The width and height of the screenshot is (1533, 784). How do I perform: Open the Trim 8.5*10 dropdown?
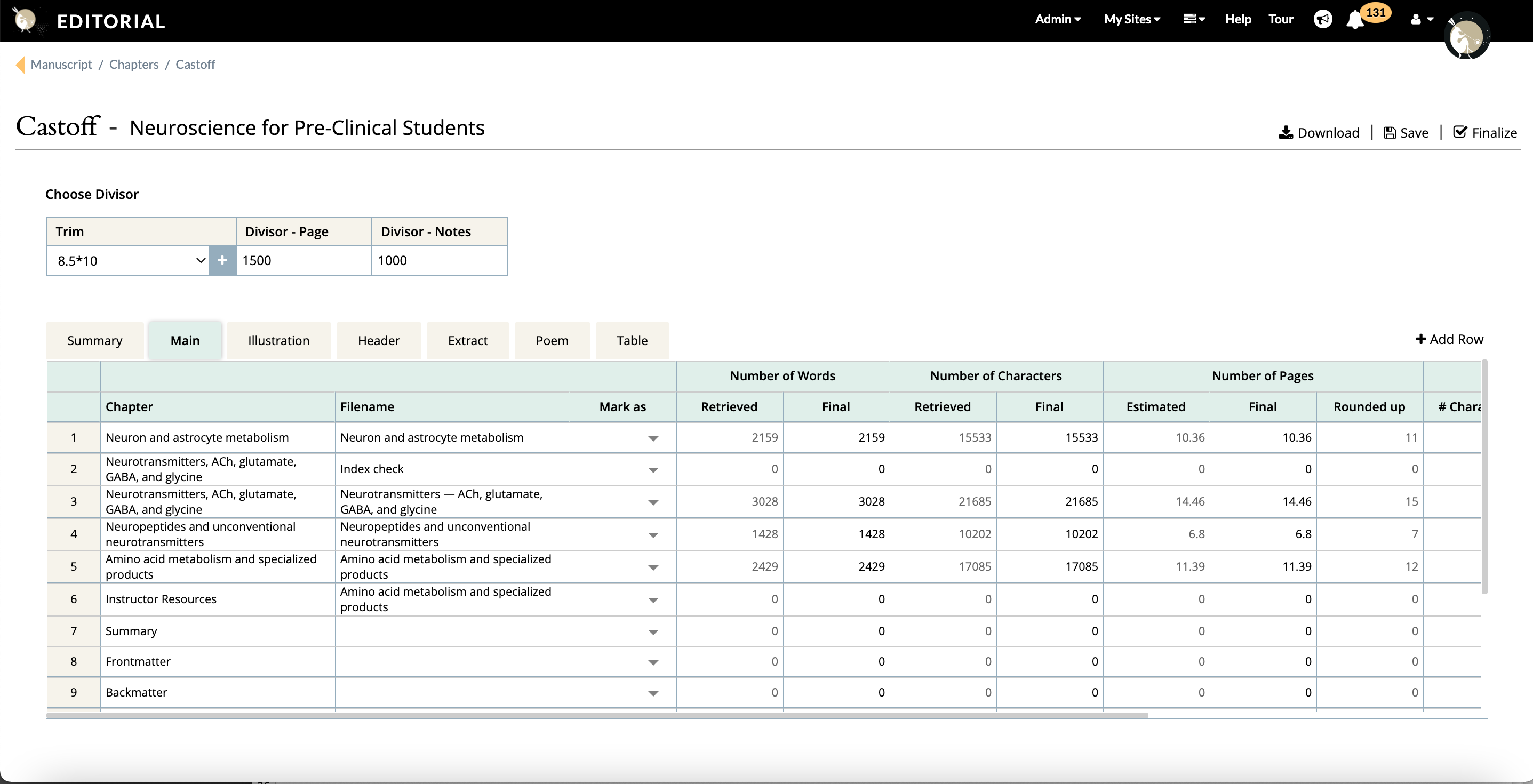tap(128, 260)
